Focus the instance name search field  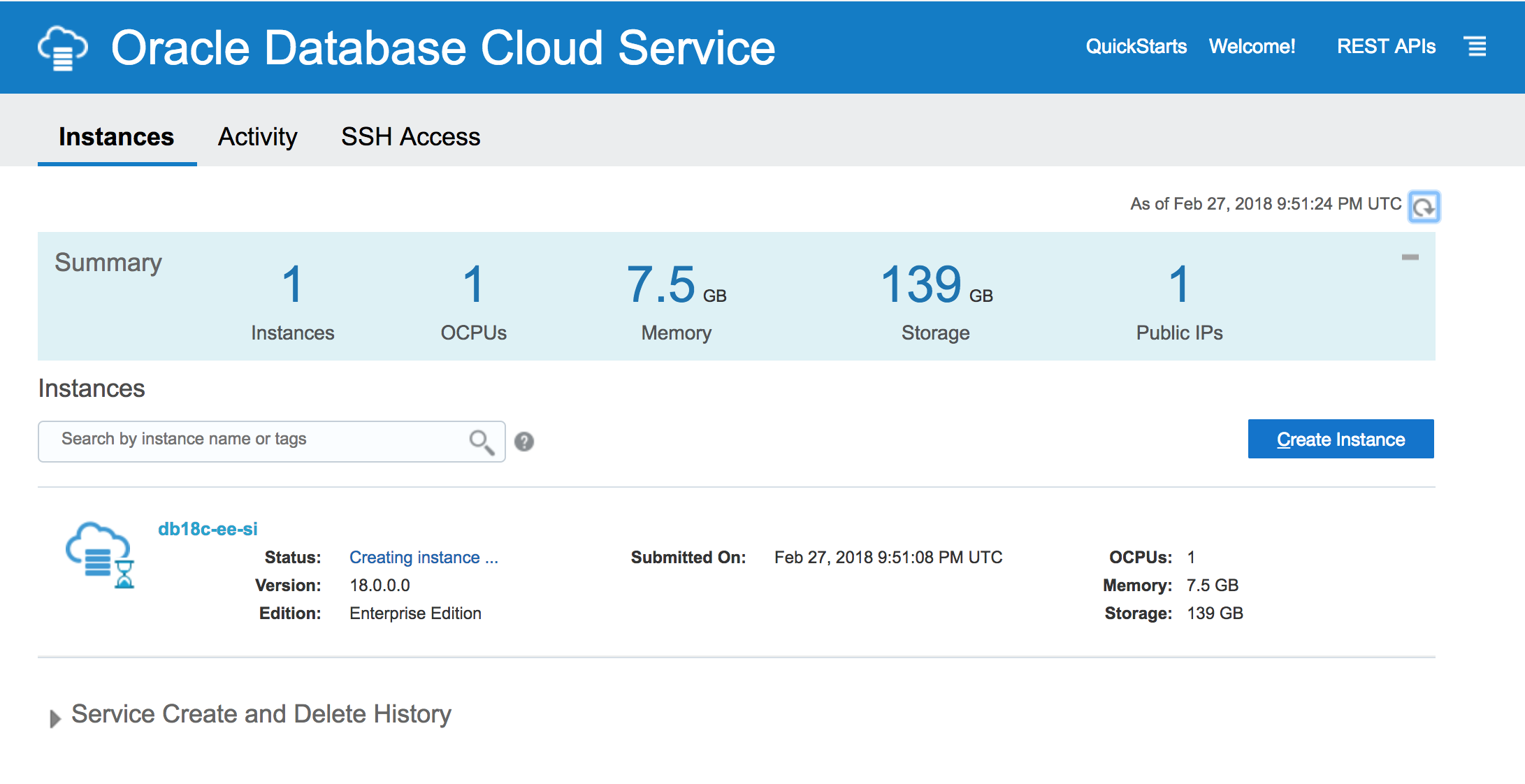[x=272, y=442]
